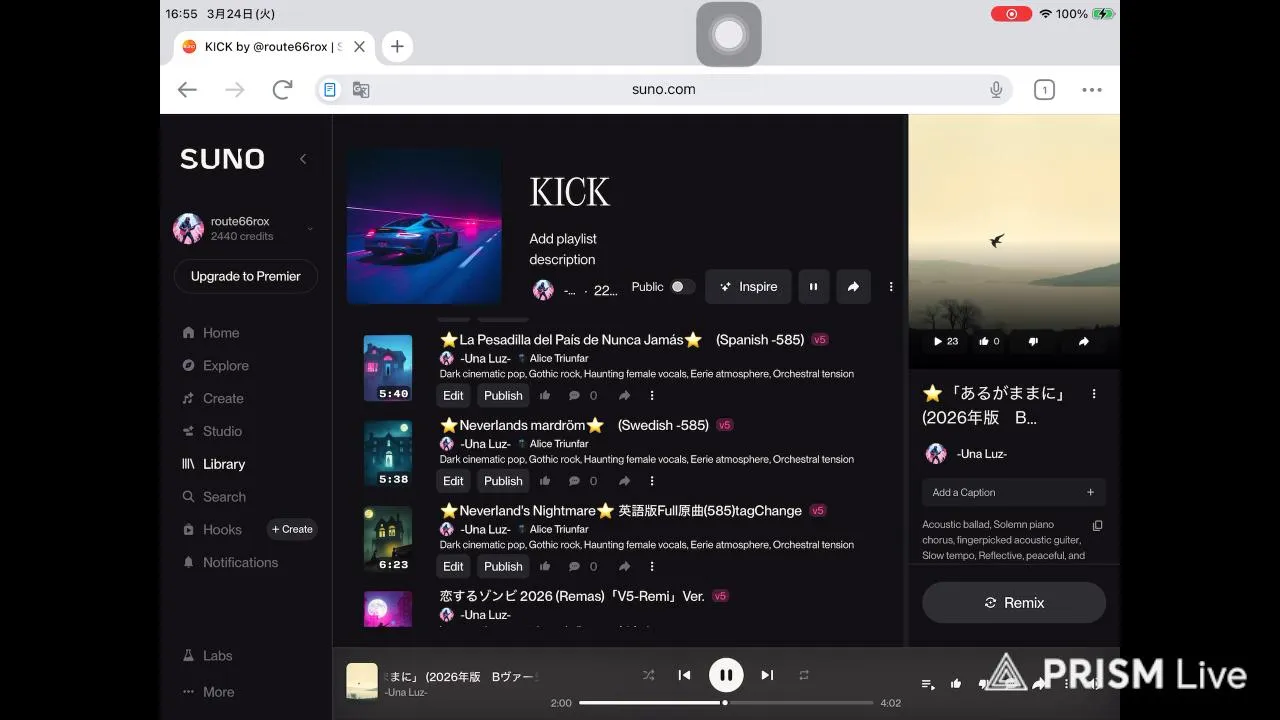Toggle shuffle in the player bar

(x=648, y=675)
